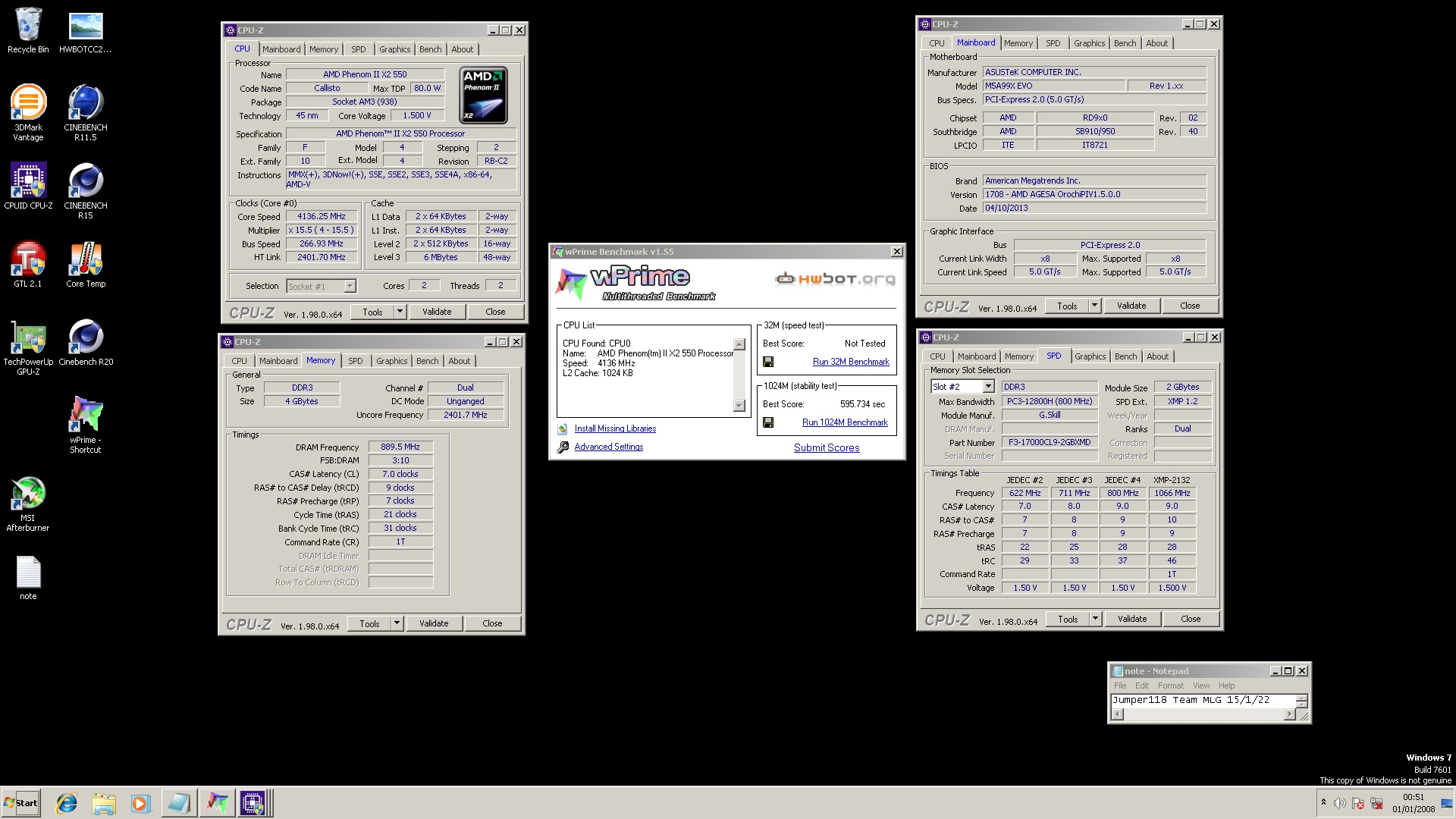Click the hwbot.org logo in wPrime
Screen dimensions: 1456x819
[835, 279]
